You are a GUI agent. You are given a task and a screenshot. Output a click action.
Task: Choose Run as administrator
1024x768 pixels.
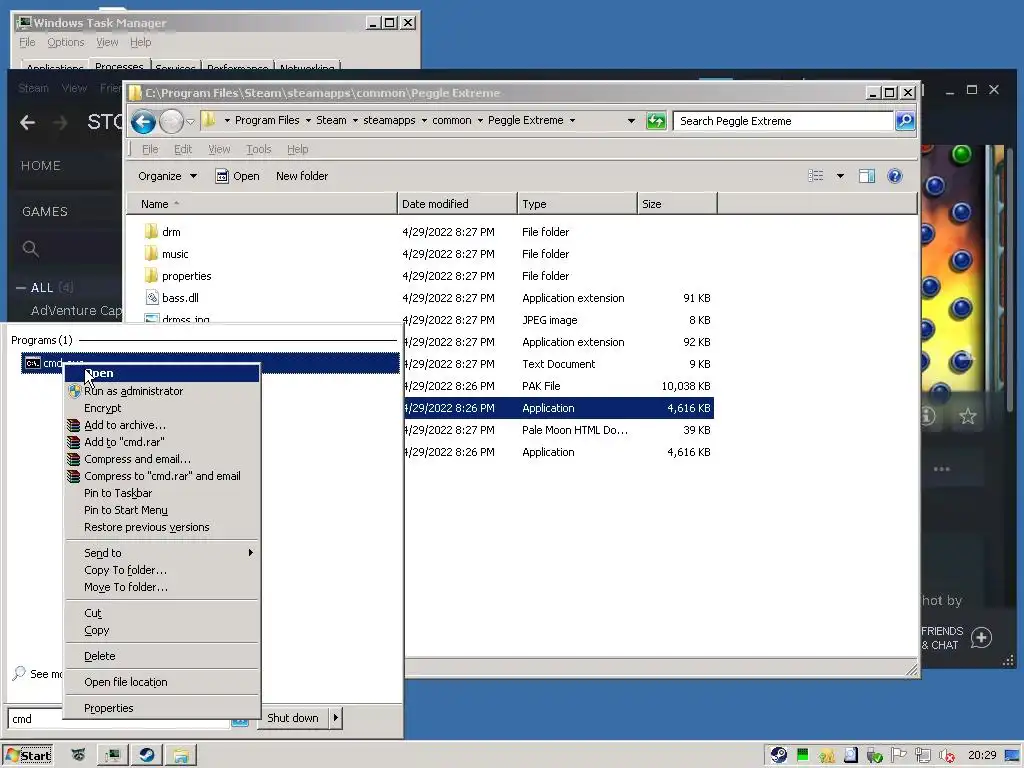pos(162,391)
